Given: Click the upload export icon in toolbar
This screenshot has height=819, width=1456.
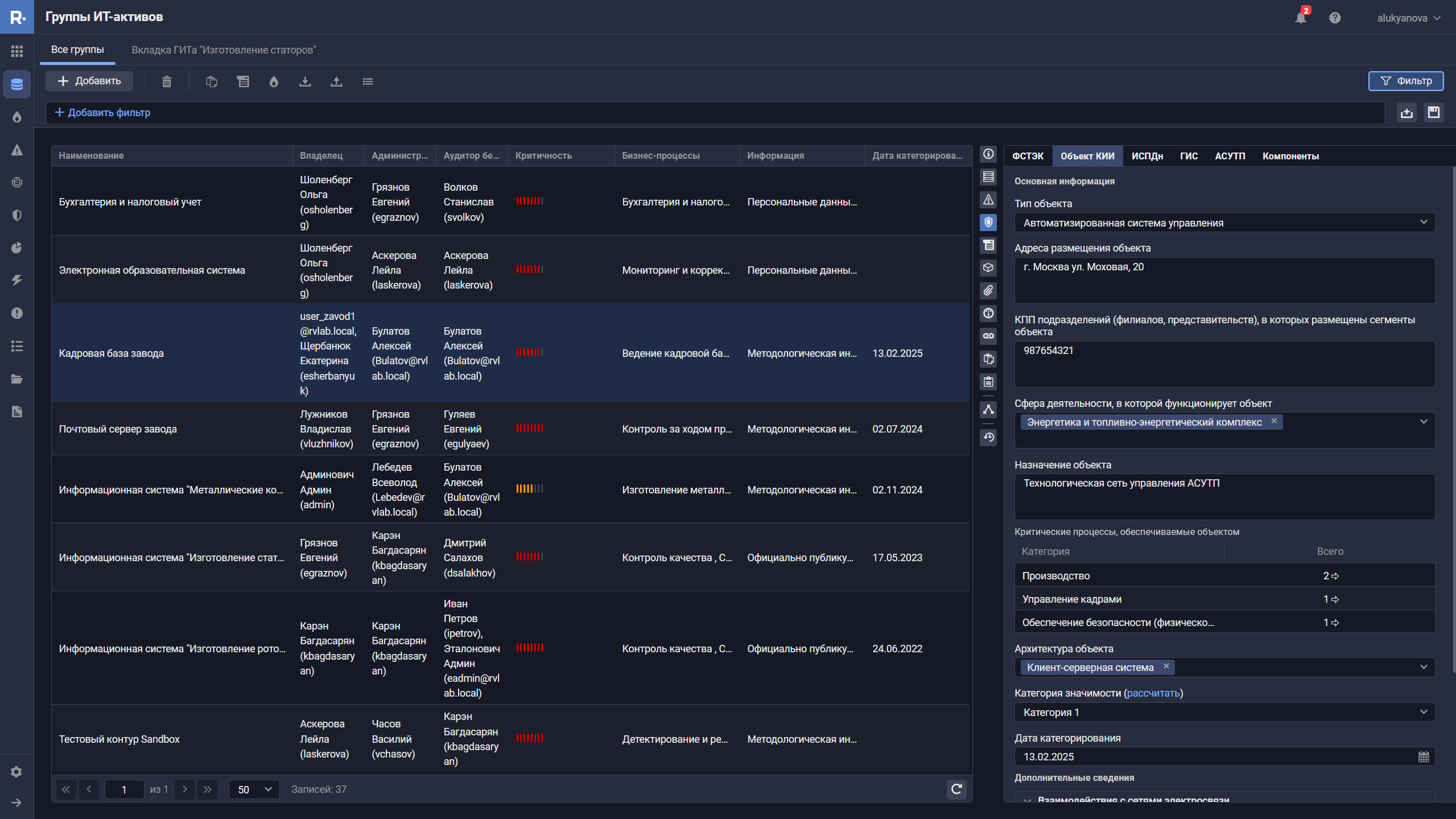Looking at the screenshot, I should point(336,81).
